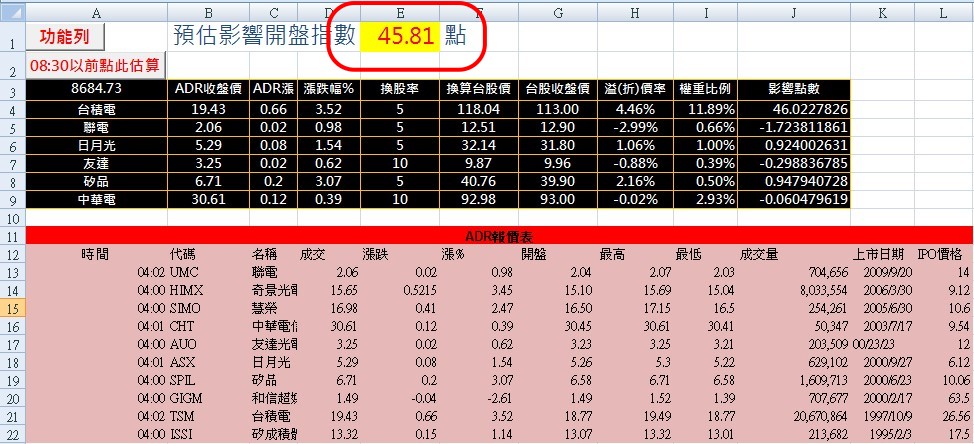The width and height of the screenshot is (974, 444).
Task: Select the ADR收盤價 header cell
Action: click(x=208, y=89)
